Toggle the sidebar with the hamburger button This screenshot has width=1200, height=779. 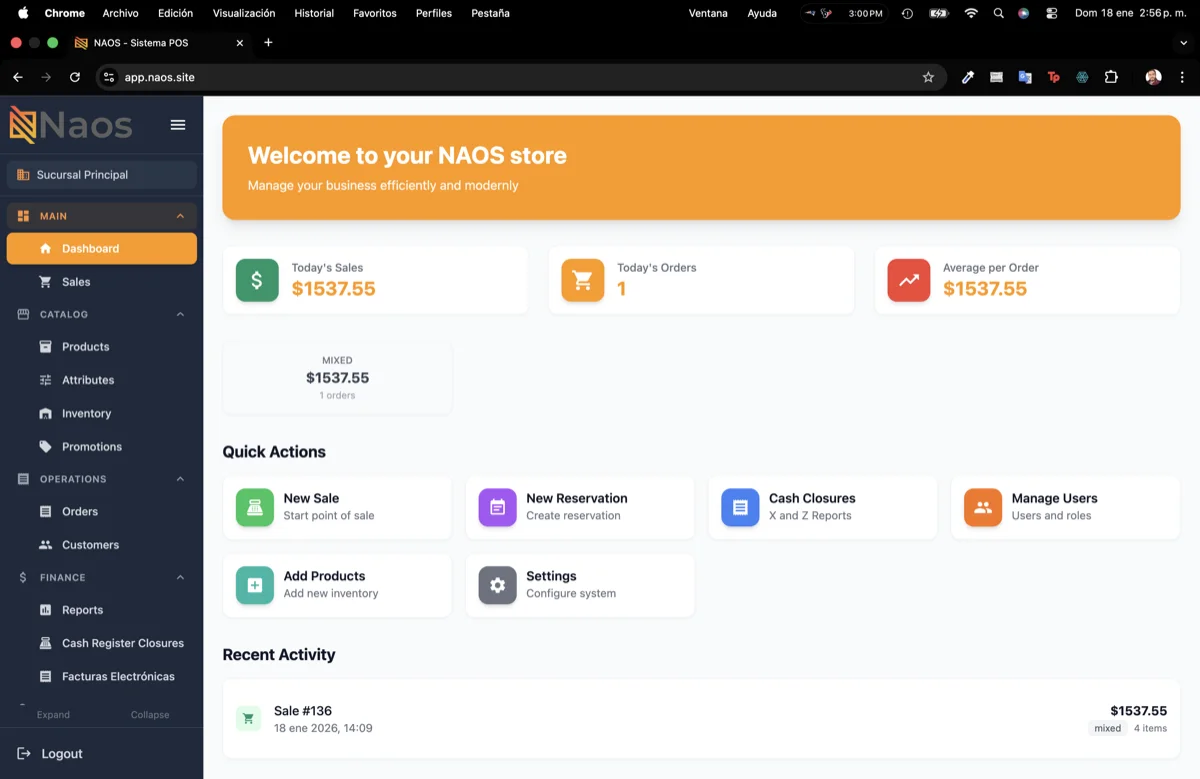[178, 125]
